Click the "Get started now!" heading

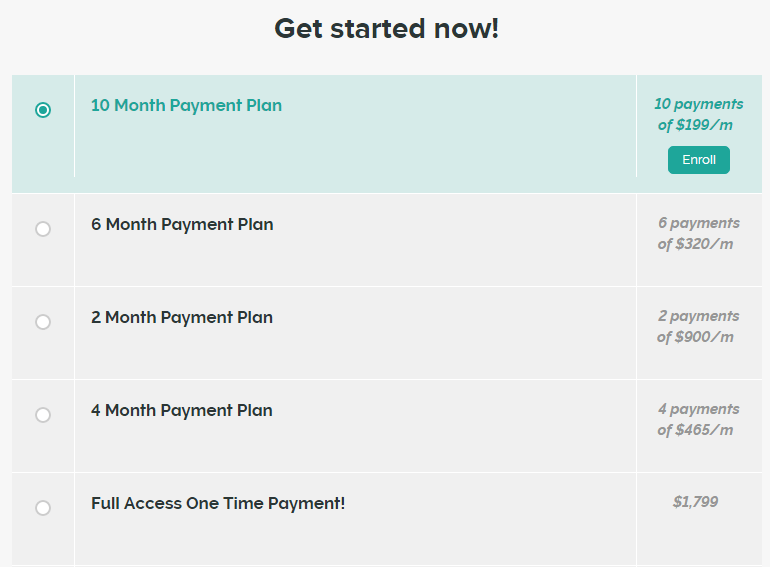coord(386,29)
